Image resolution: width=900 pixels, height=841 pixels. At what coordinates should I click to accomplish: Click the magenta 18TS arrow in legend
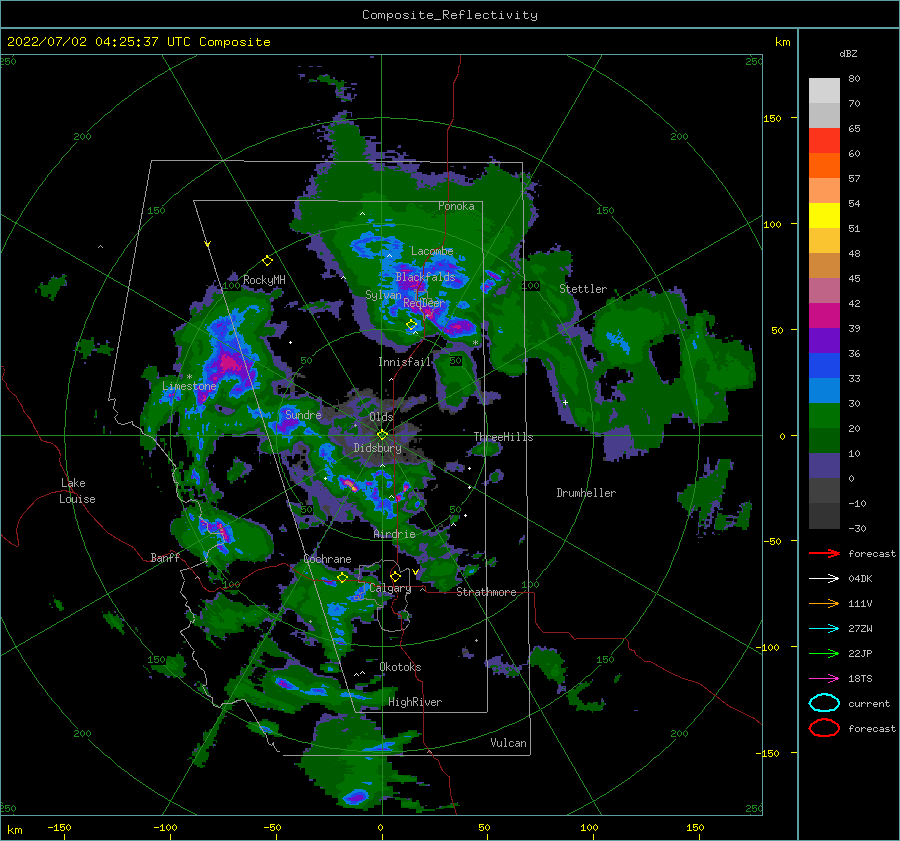tap(824, 679)
